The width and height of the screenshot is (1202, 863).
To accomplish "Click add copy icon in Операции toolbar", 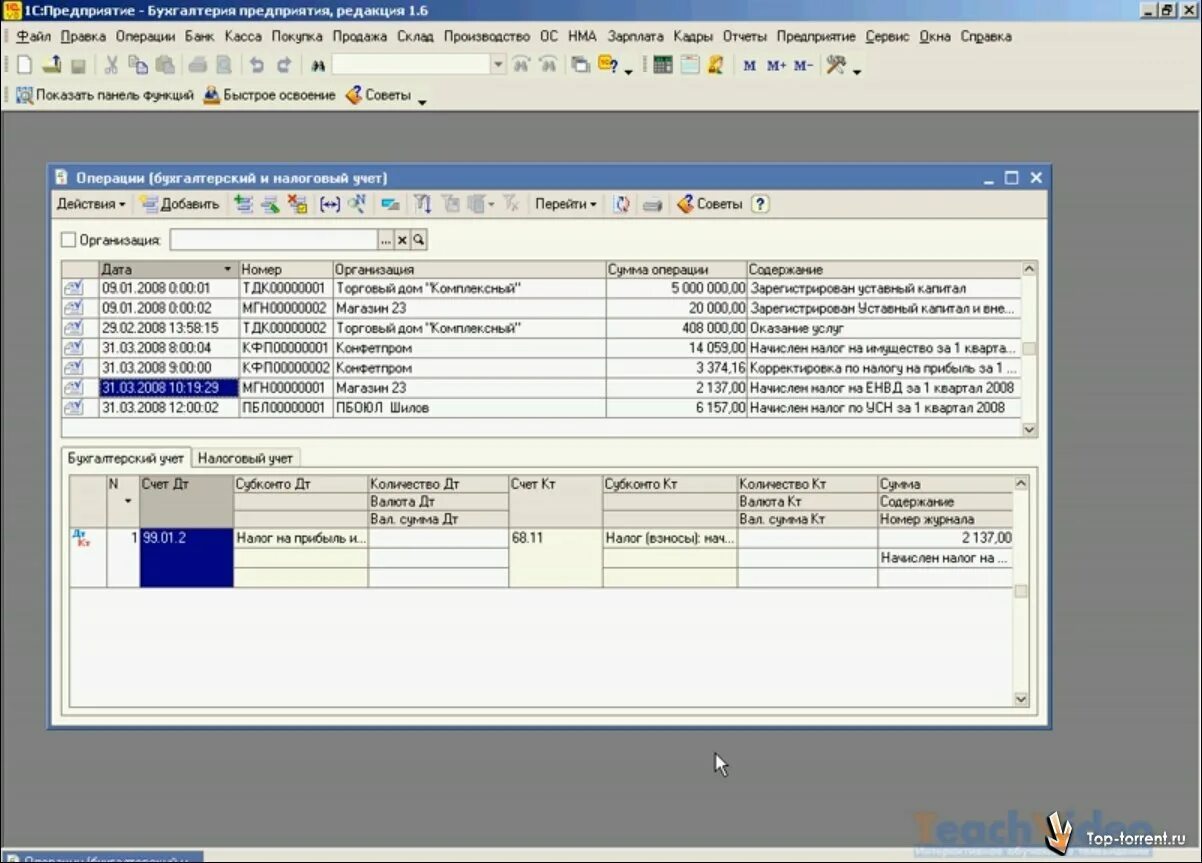I will coord(243,204).
